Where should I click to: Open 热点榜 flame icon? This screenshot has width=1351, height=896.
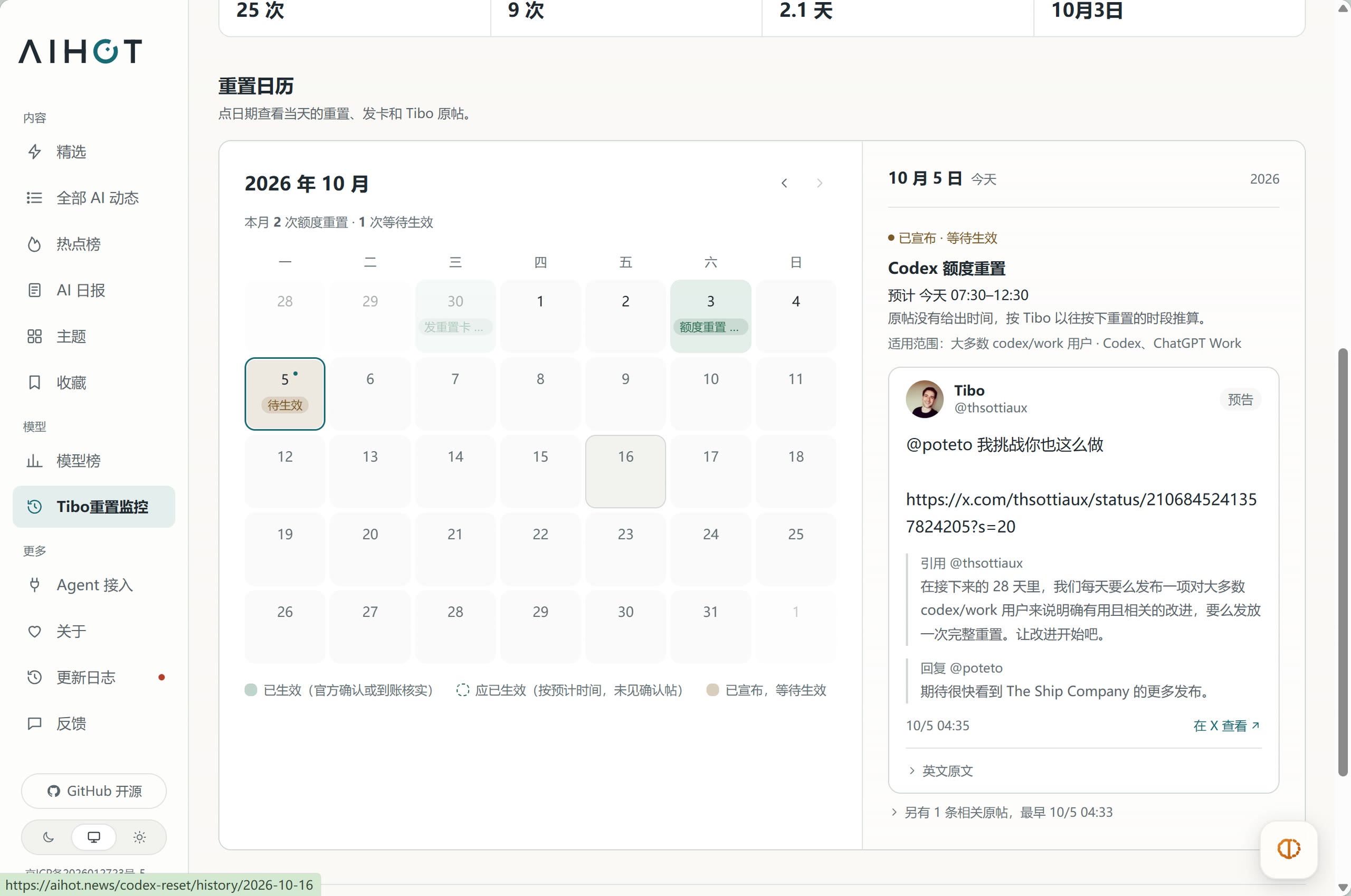click(x=34, y=244)
